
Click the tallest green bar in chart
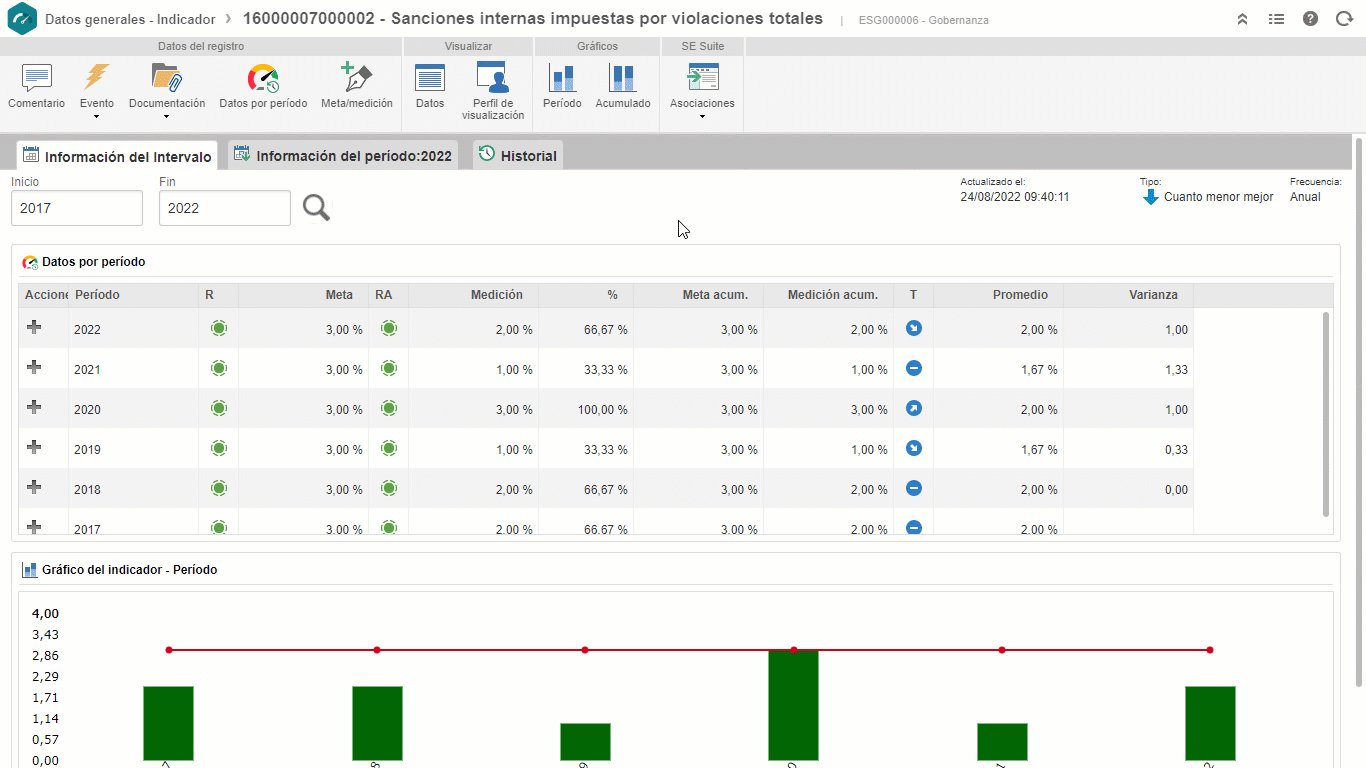(x=793, y=705)
